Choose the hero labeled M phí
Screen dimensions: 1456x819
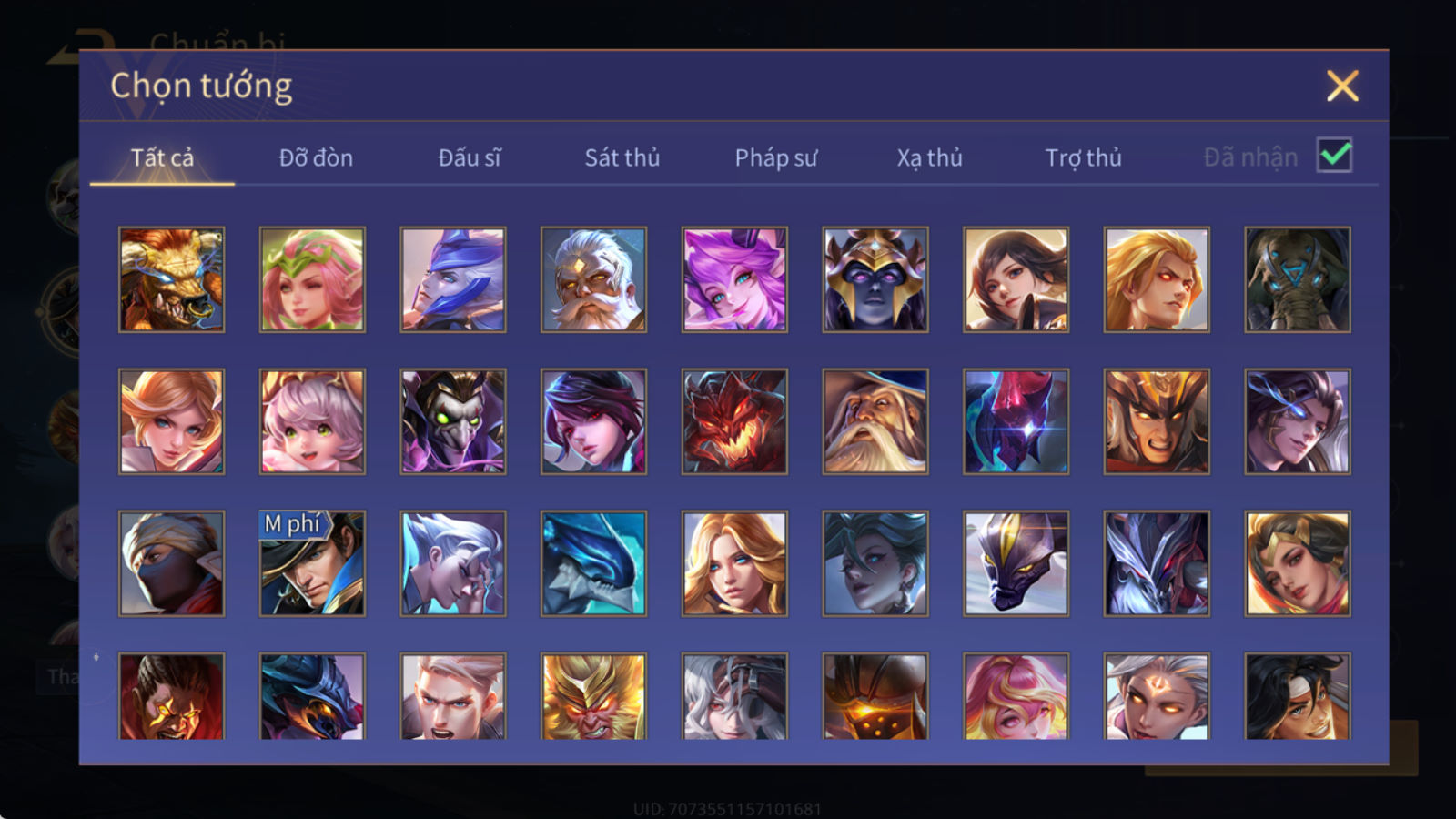coord(312,563)
